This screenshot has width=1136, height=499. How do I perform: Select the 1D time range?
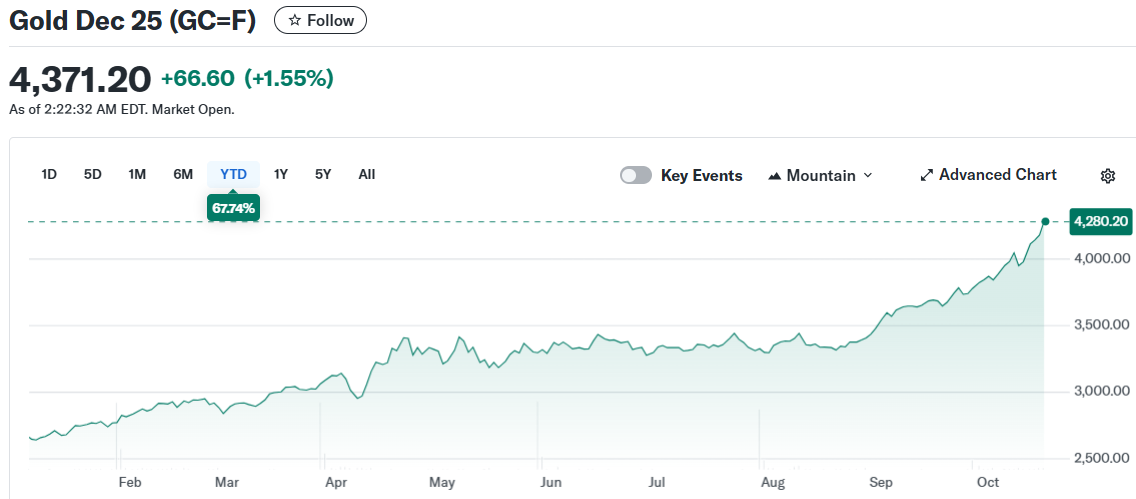49,174
